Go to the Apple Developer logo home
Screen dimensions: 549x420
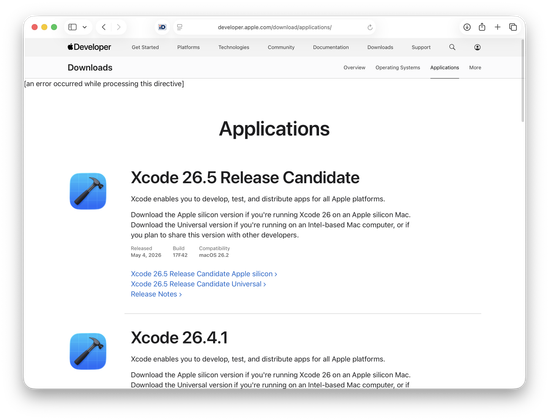89,47
